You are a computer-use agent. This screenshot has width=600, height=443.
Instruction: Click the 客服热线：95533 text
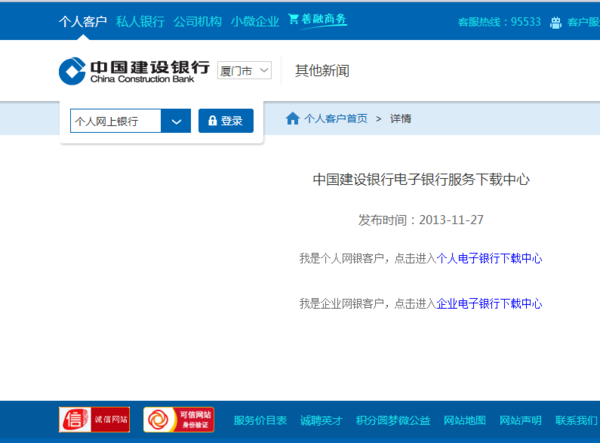point(499,22)
